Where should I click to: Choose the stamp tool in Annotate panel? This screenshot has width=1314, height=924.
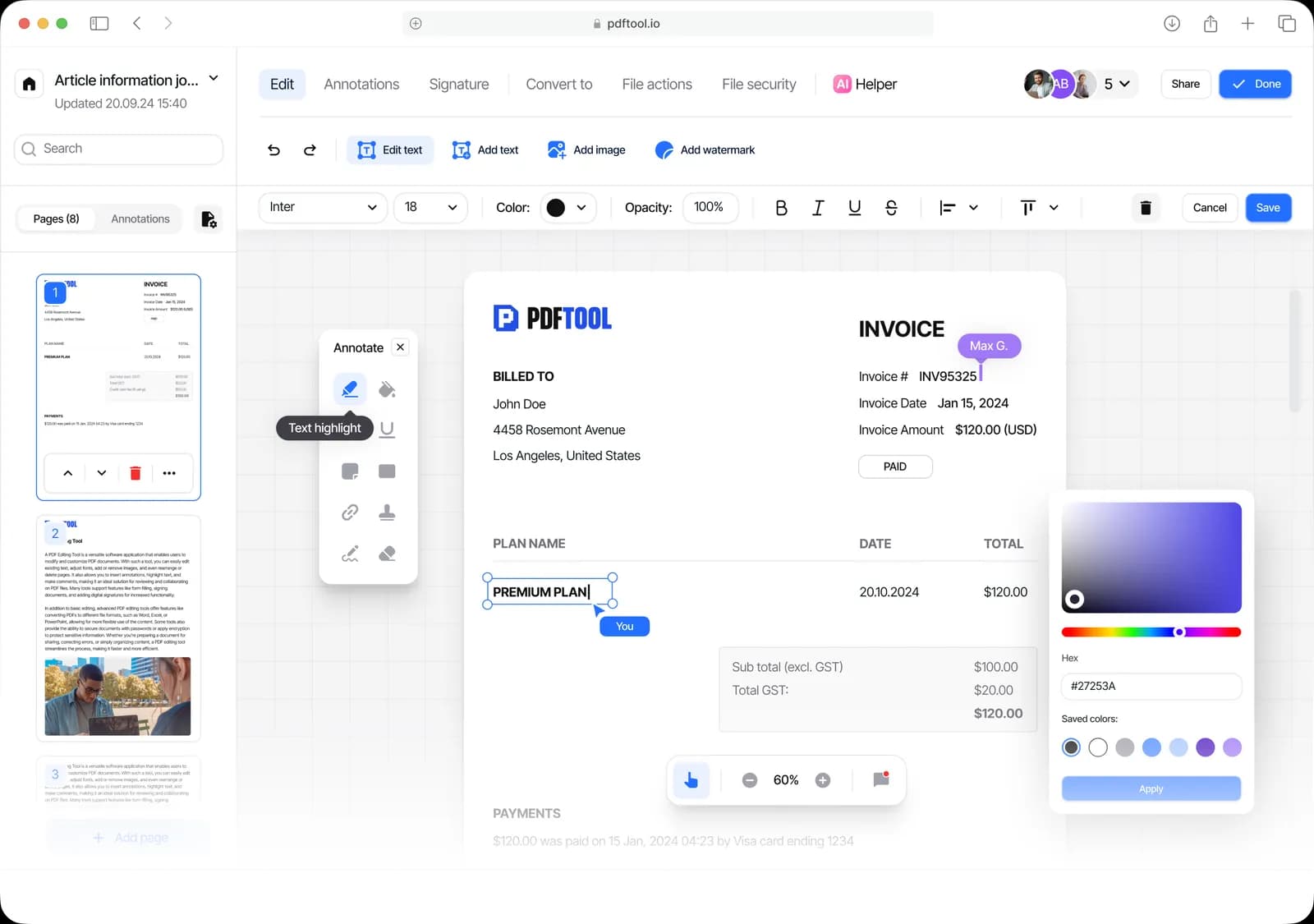click(x=387, y=513)
